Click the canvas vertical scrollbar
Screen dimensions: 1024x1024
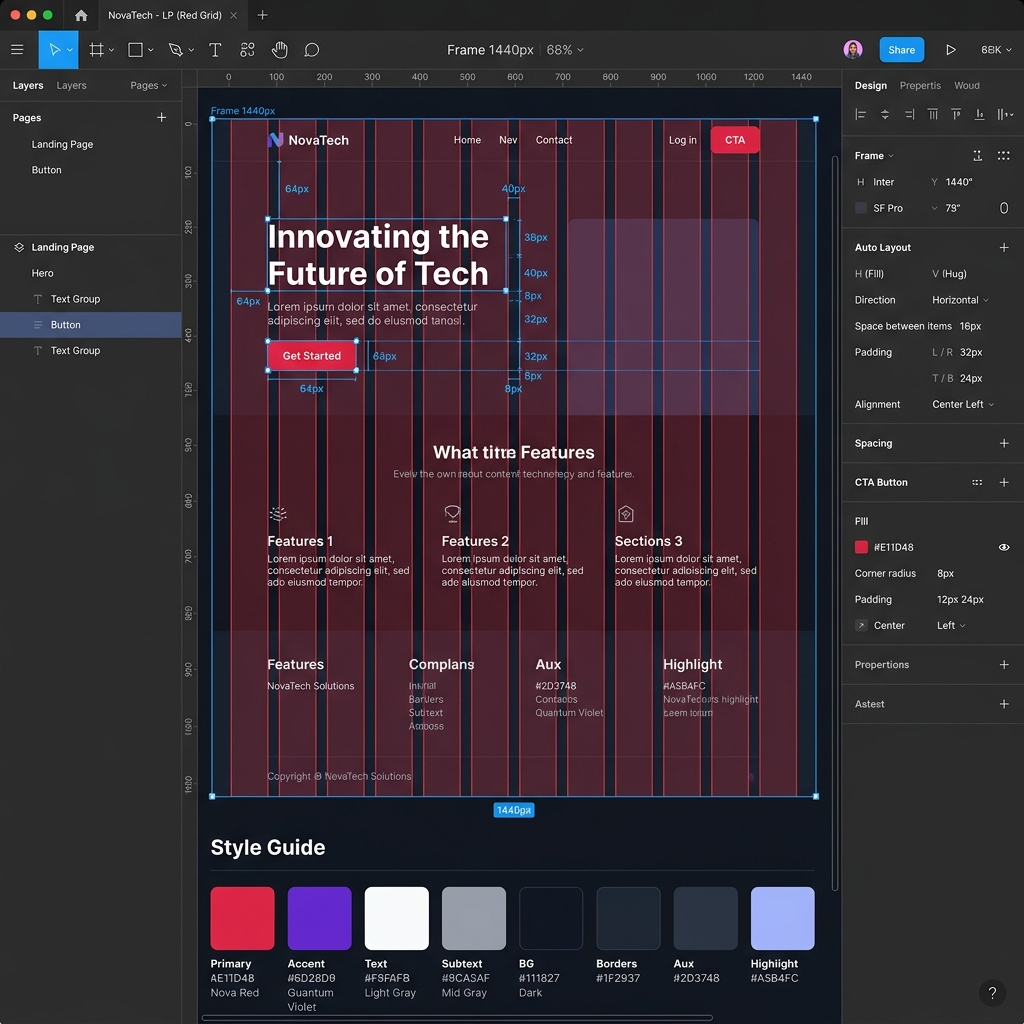click(x=835, y=522)
